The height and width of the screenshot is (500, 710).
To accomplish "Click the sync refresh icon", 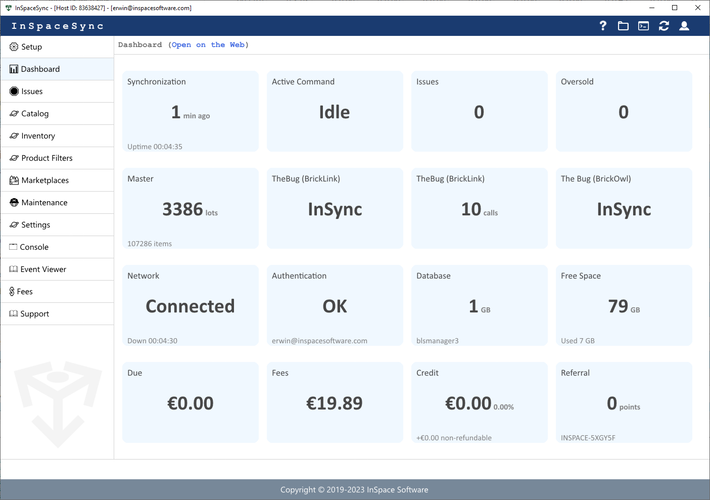I will pos(664,26).
